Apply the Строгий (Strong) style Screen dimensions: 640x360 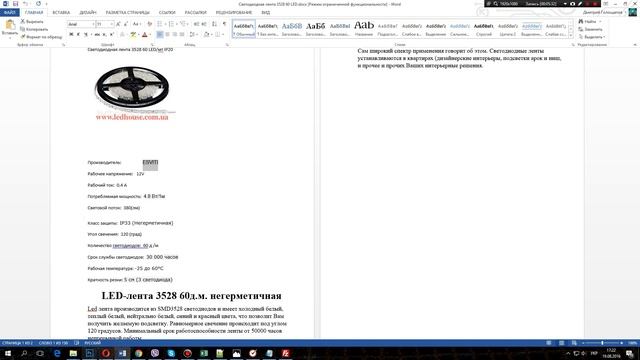[x=484, y=29]
